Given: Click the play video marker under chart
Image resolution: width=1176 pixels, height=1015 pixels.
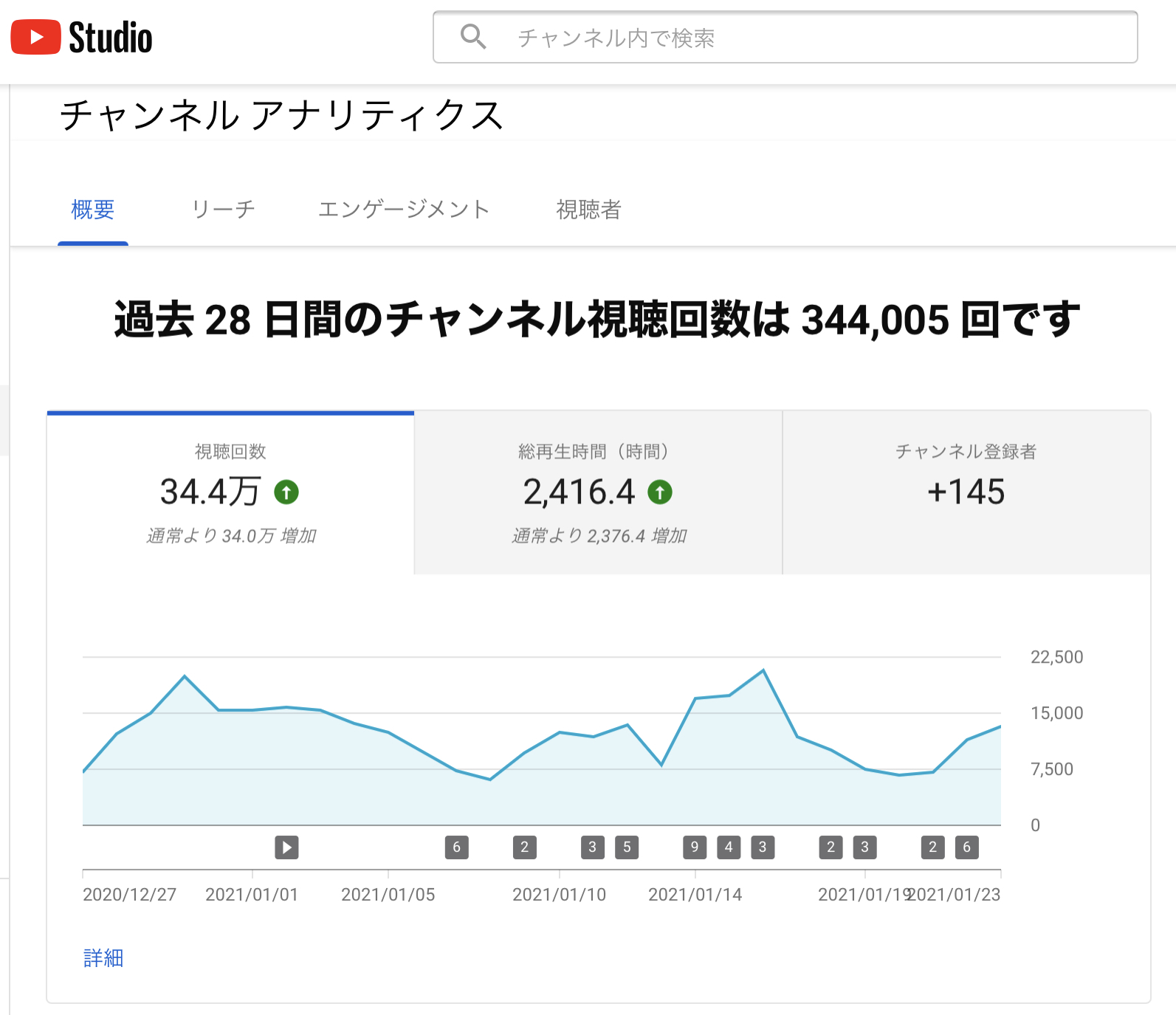Looking at the screenshot, I should [x=286, y=847].
